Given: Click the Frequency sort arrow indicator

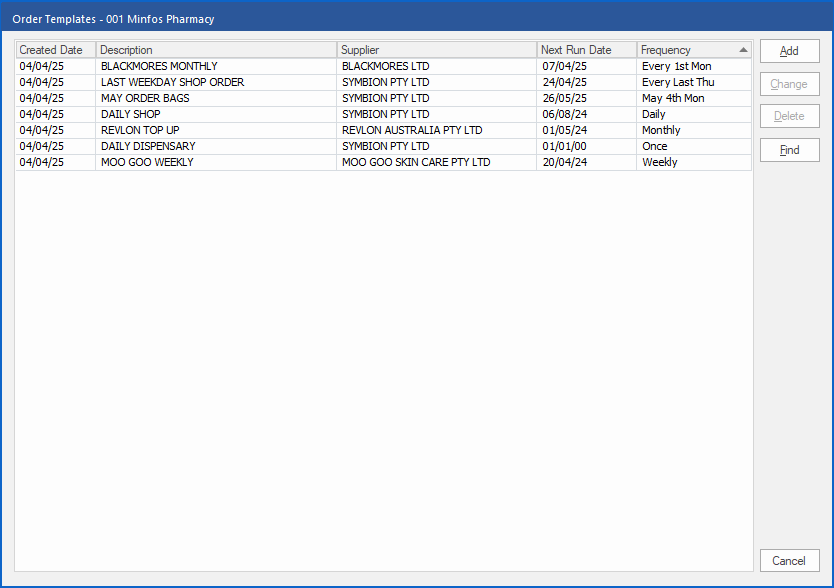Looking at the screenshot, I should point(743,50).
